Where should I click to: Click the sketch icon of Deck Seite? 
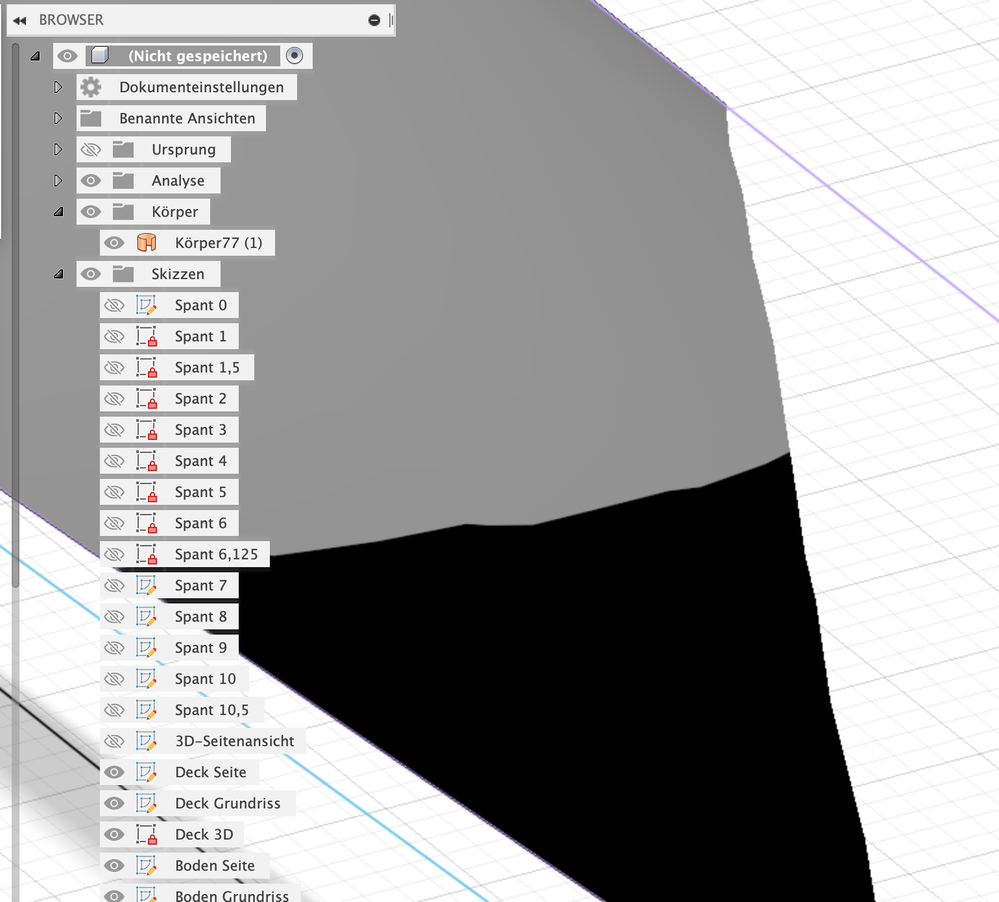coord(147,772)
